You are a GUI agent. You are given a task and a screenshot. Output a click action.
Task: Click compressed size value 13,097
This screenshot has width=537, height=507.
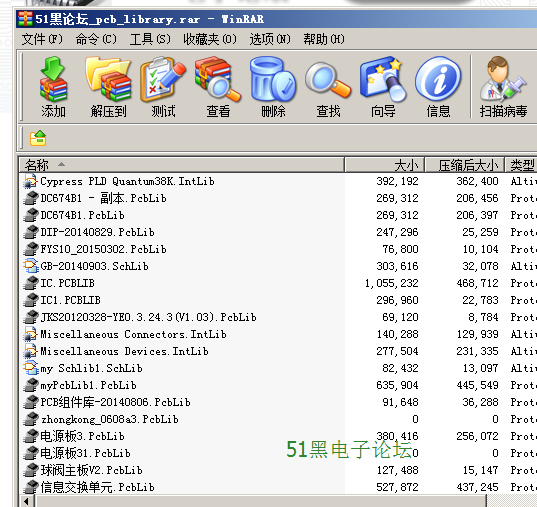coord(480,368)
